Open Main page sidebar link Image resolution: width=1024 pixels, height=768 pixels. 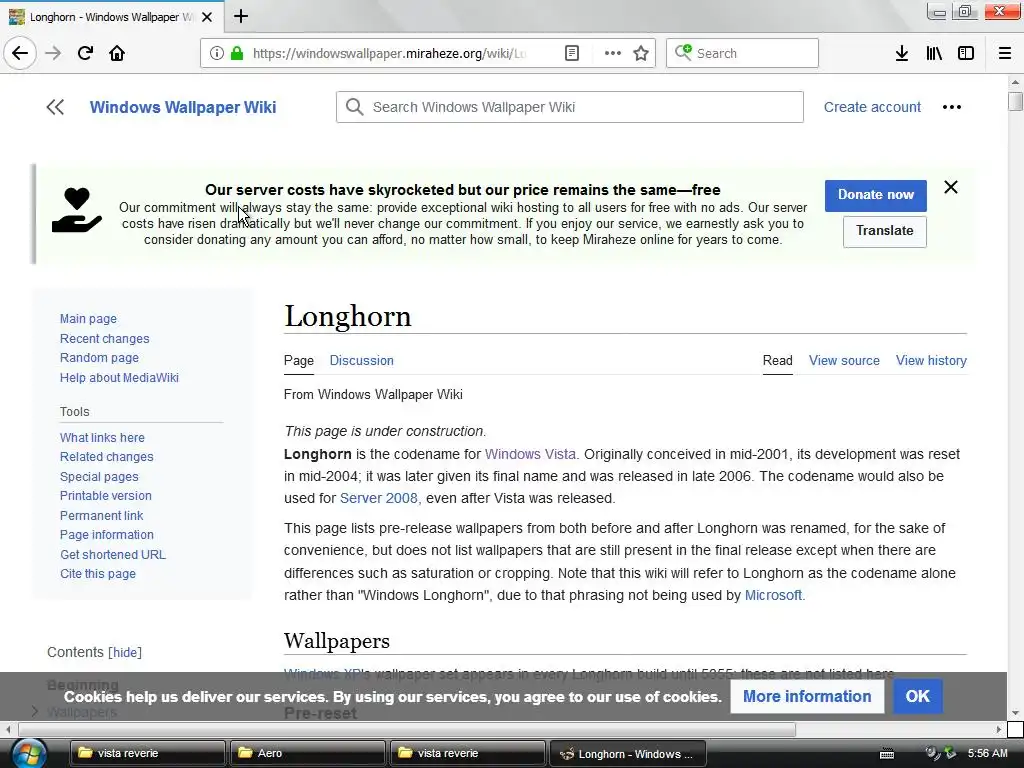tap(88, 319)
